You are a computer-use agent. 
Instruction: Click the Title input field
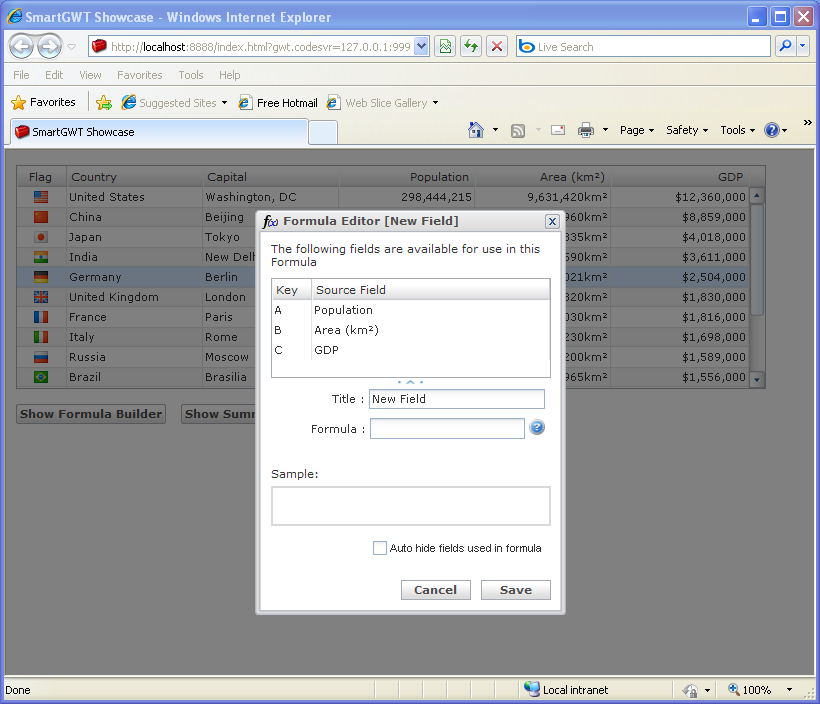(457, 399)
